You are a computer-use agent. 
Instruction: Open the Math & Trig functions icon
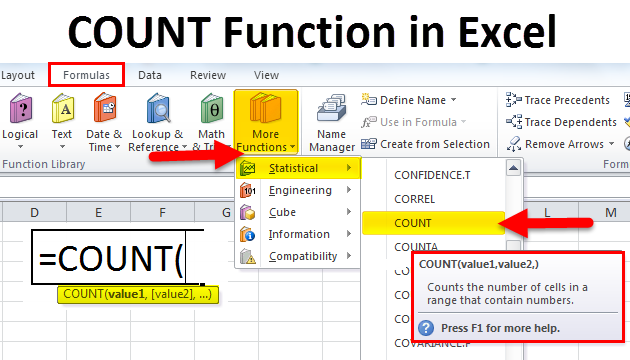click(212, 108)
